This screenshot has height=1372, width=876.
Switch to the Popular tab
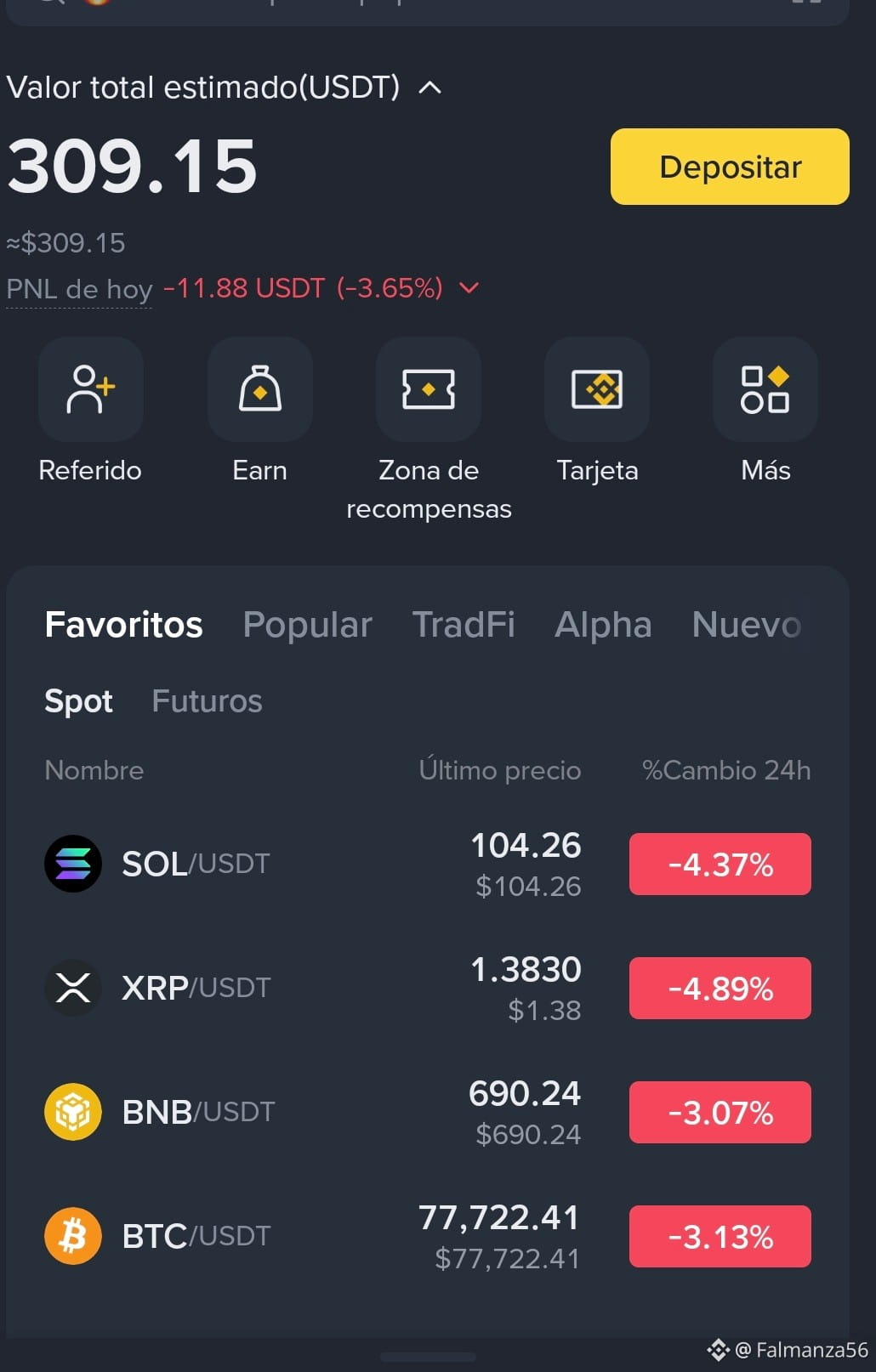307,625
